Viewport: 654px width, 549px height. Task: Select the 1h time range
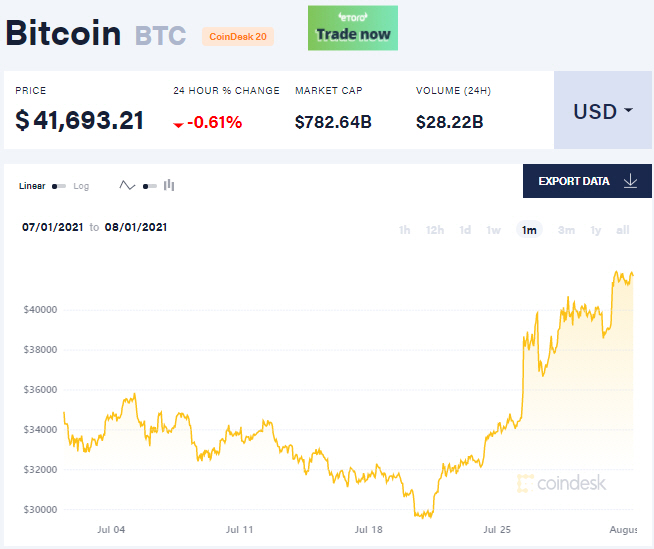coord(404,230)
